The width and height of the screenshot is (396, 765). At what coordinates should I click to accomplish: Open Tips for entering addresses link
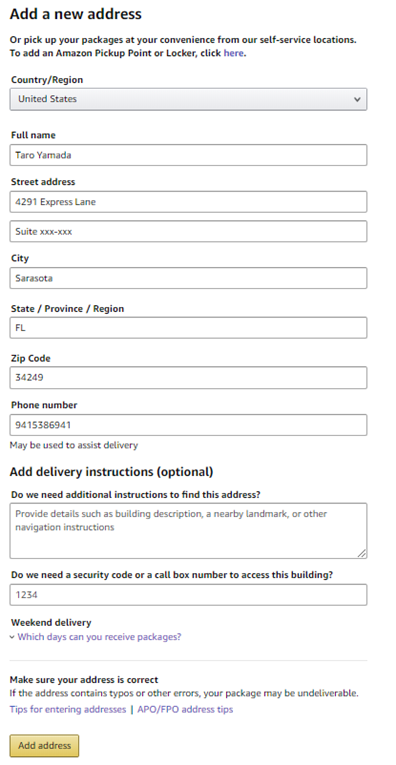[68, 709]
